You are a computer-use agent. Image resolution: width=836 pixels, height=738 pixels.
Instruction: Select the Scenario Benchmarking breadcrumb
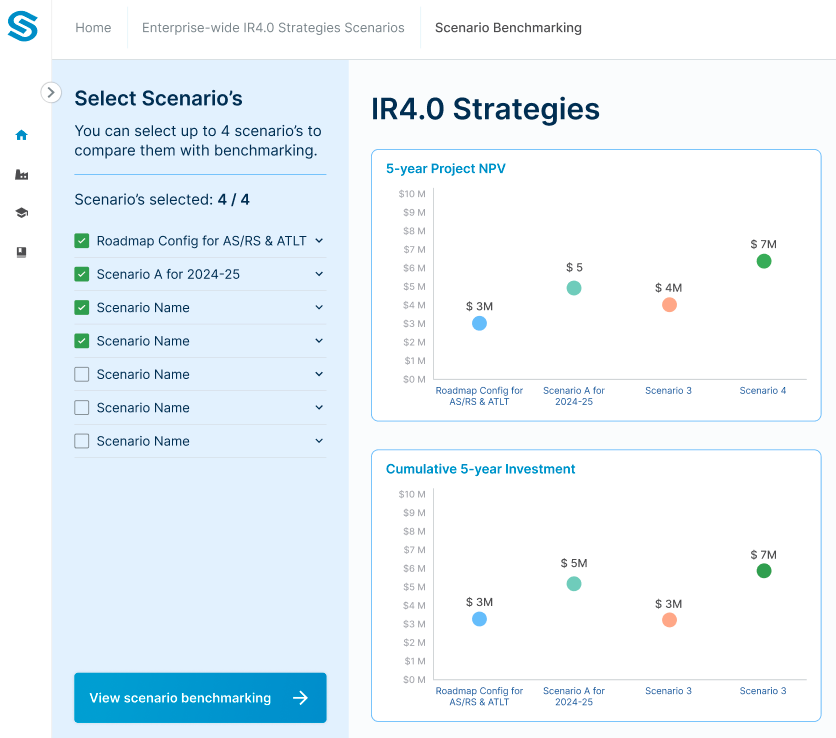coord(508,28)
